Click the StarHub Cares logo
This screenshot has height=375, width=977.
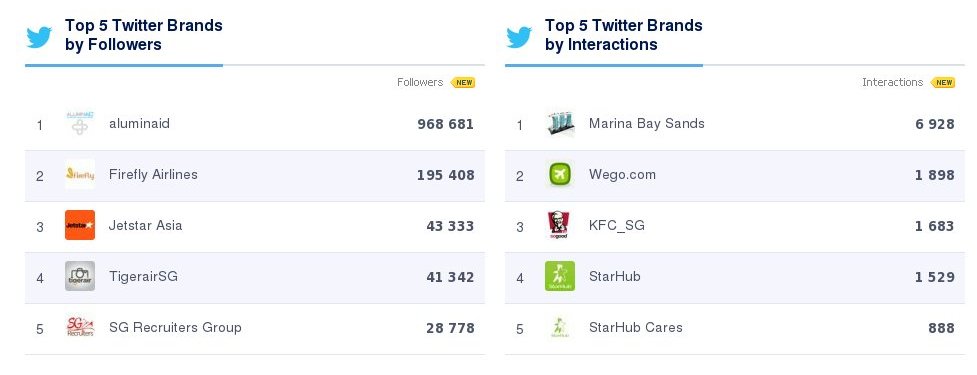560,327
